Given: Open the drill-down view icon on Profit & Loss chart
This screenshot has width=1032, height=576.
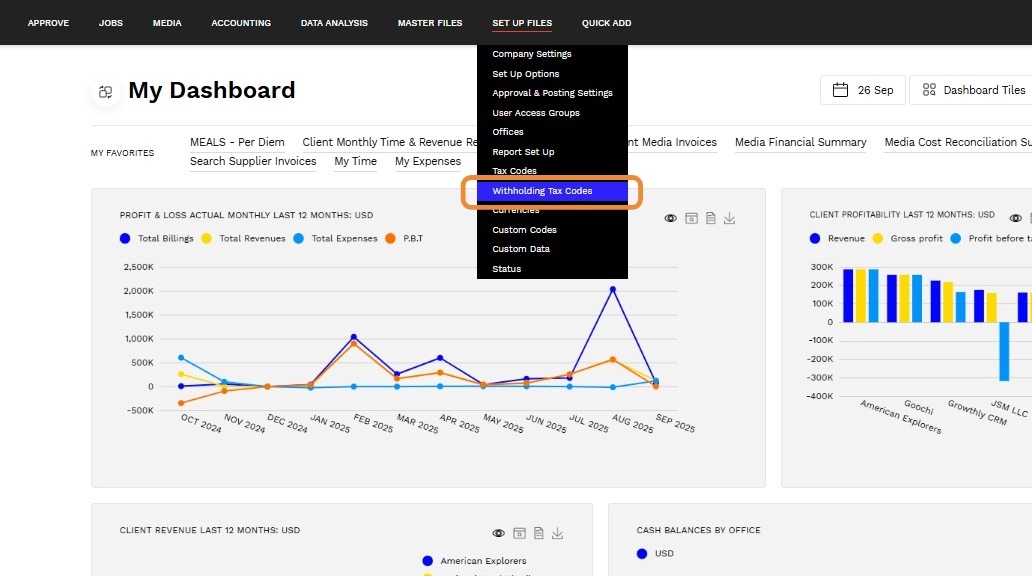Looking at the screenshot, I should pos(691,218).
